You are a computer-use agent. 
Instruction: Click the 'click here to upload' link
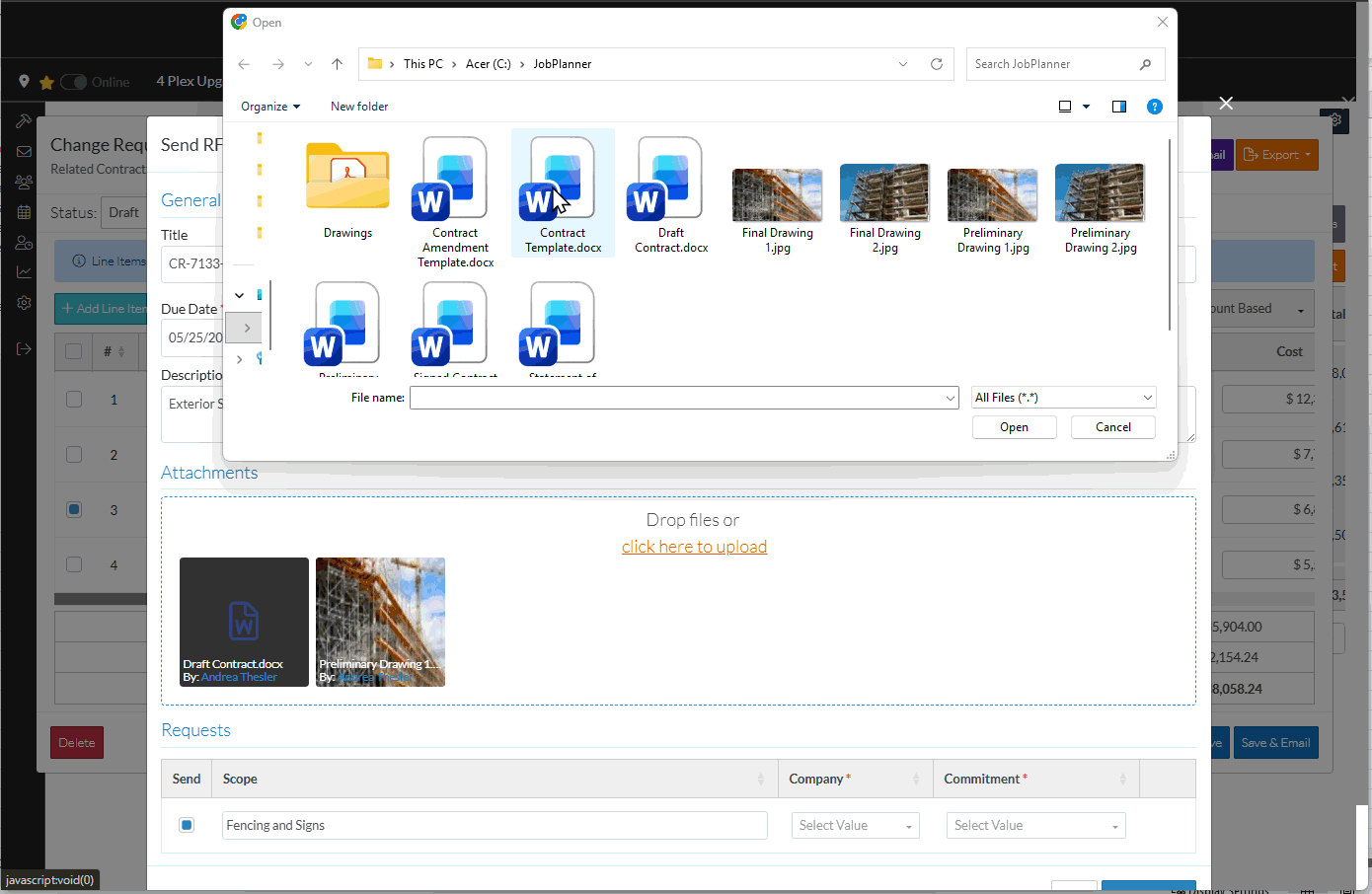[694, 547]
